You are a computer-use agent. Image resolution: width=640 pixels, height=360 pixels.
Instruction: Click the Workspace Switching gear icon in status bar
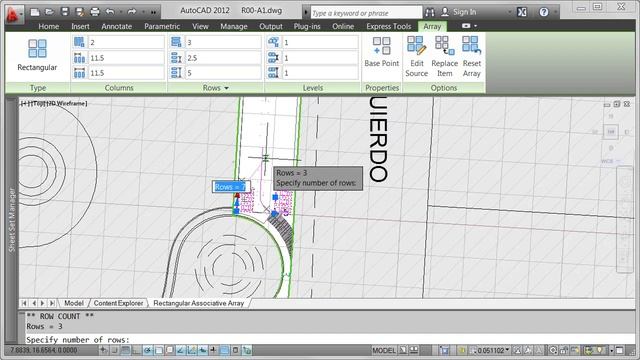tap(553, 350)
